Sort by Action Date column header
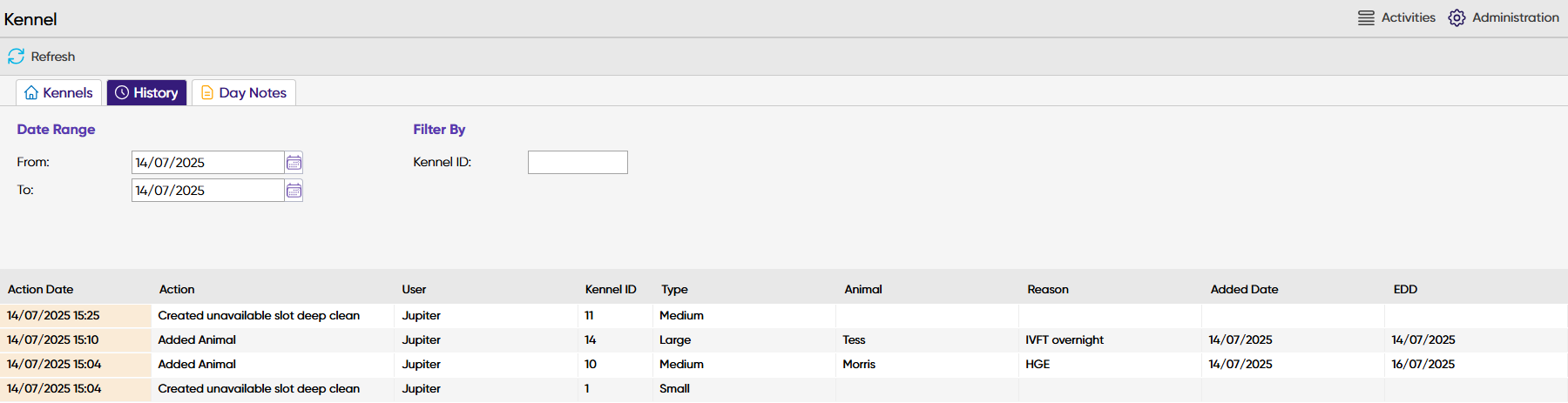 point(40,290)
